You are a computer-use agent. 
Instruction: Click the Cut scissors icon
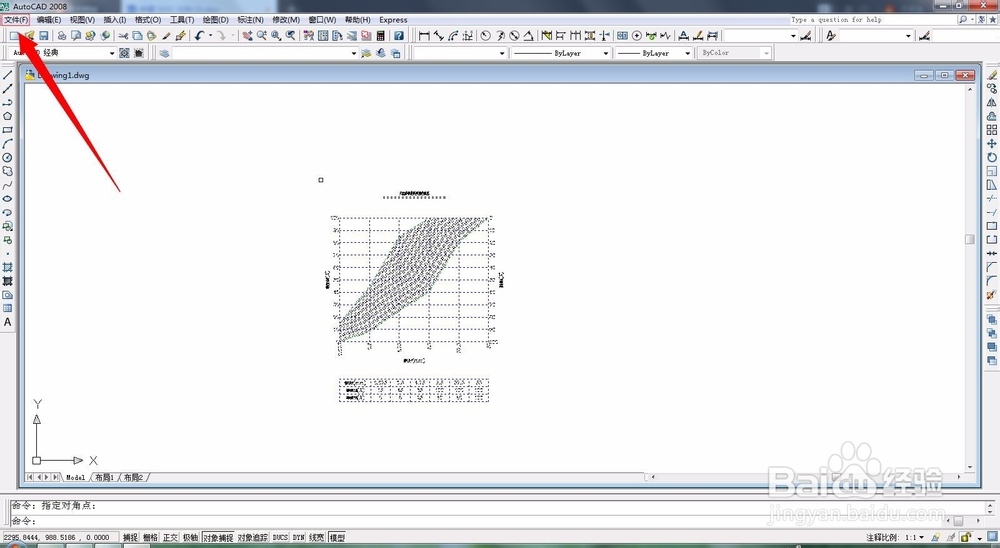[x=123, y=36]
